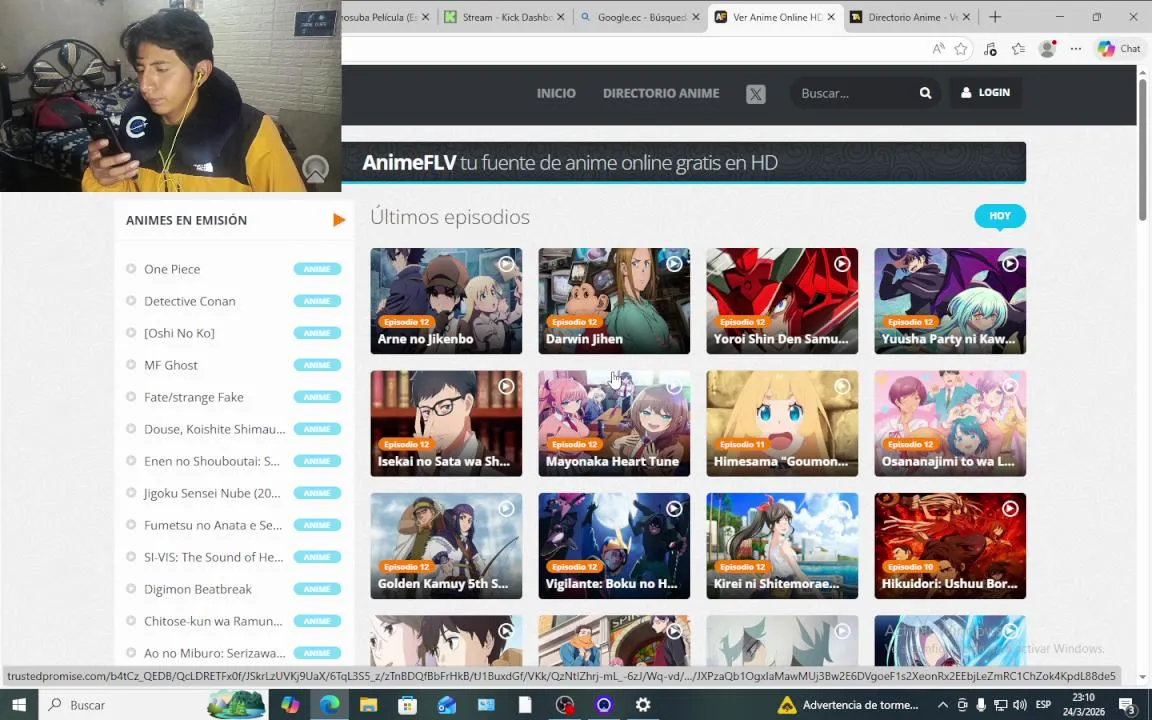The height and width of the screenshot is (720, 1152).
Task: Open [Oshi No Ko] in the list
Action: [x=179, y=333]
